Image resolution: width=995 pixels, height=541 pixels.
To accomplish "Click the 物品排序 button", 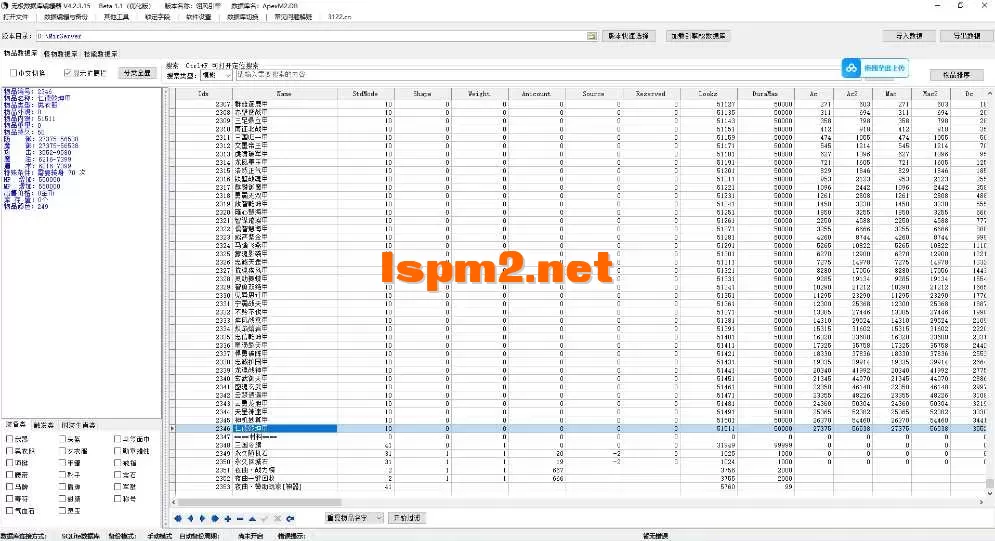I will coord(956,75).
